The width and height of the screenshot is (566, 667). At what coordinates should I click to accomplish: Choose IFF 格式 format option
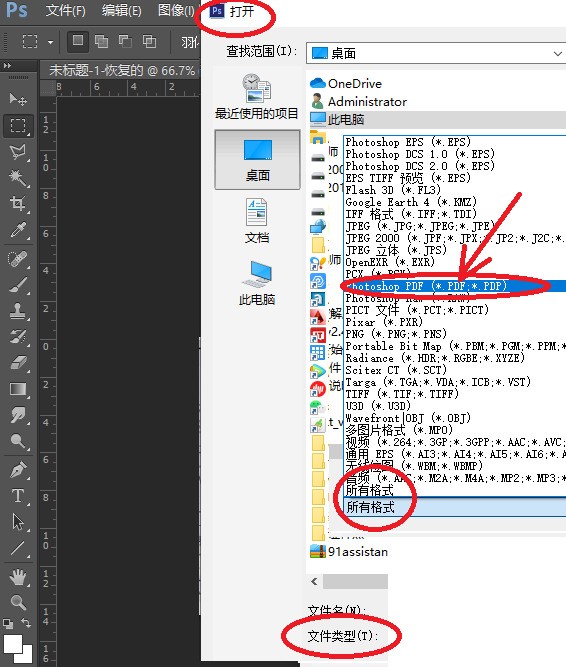(455, 214)
